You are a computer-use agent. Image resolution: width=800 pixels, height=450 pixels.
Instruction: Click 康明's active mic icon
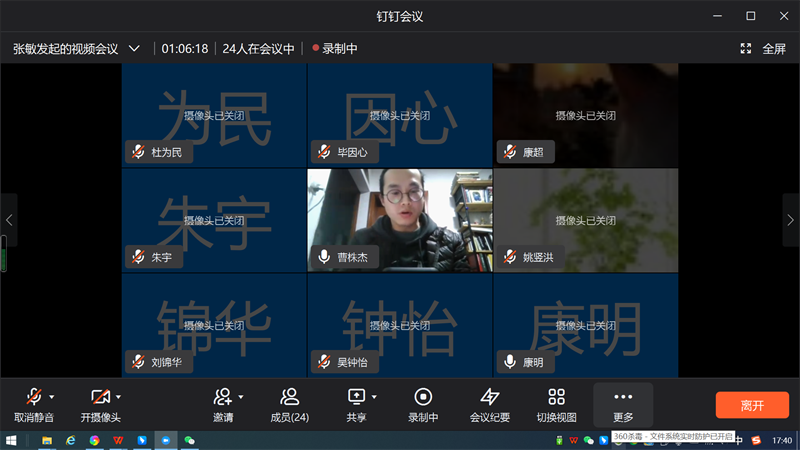click(x=510, y=362)
